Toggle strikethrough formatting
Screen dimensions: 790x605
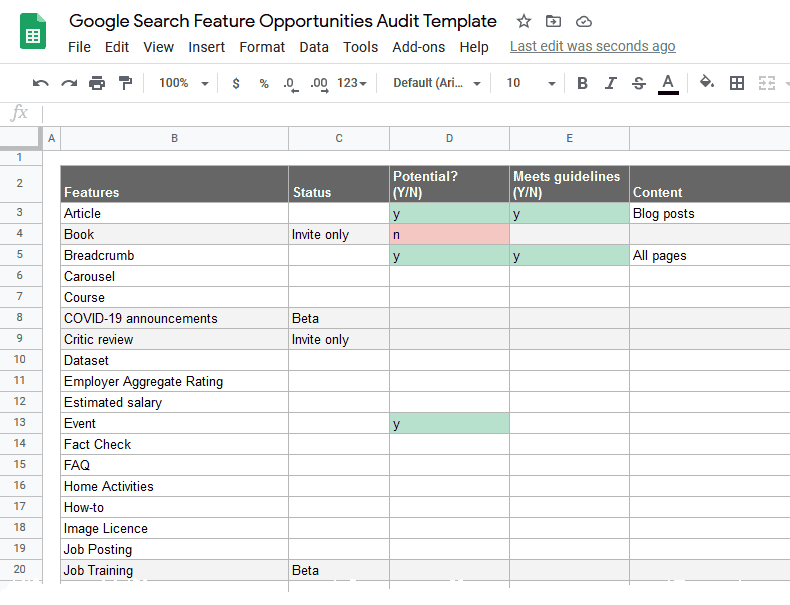(639, 83)
